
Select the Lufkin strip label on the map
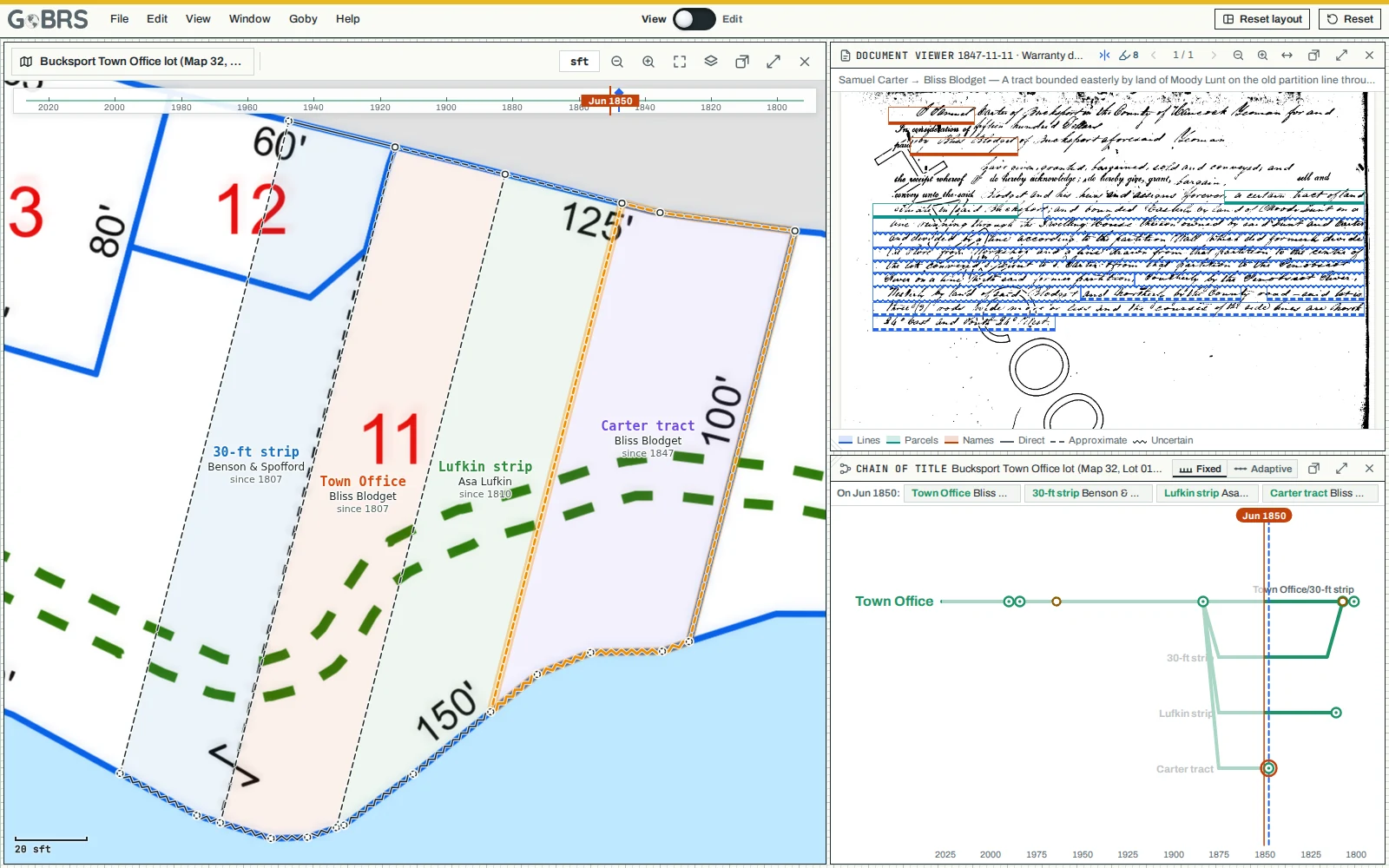(485, 467)
